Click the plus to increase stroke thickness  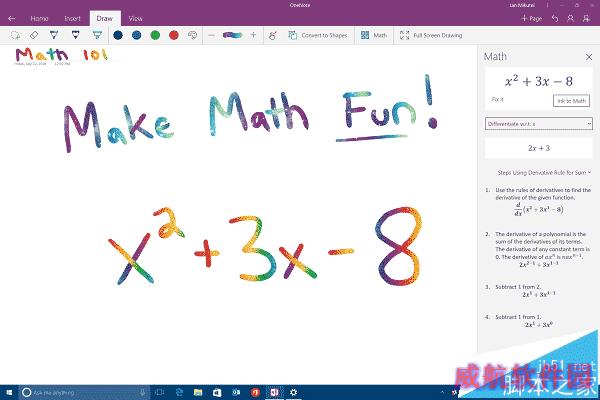click(253, 35)
